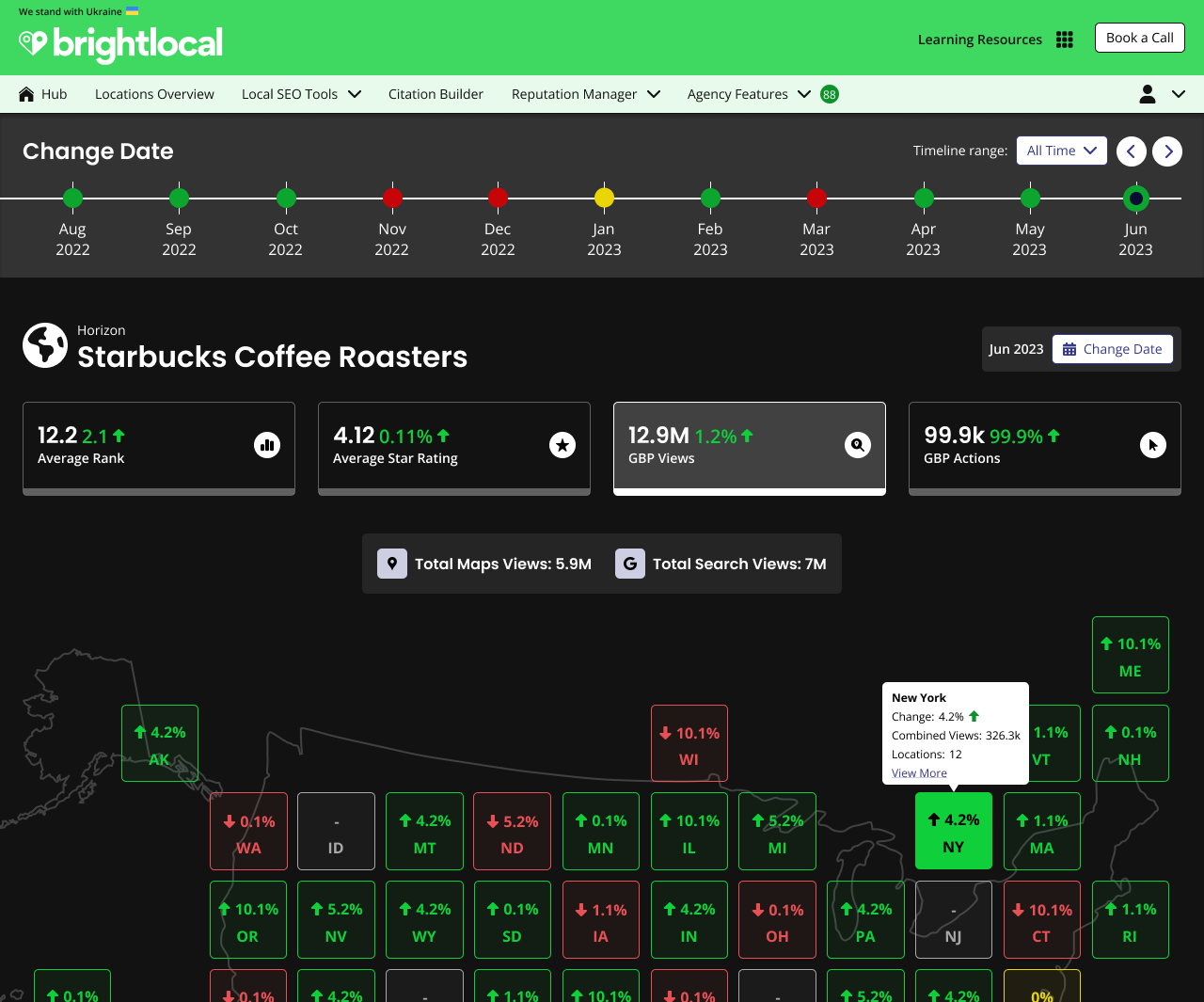Open Citation Builder

tap(436, 94)
